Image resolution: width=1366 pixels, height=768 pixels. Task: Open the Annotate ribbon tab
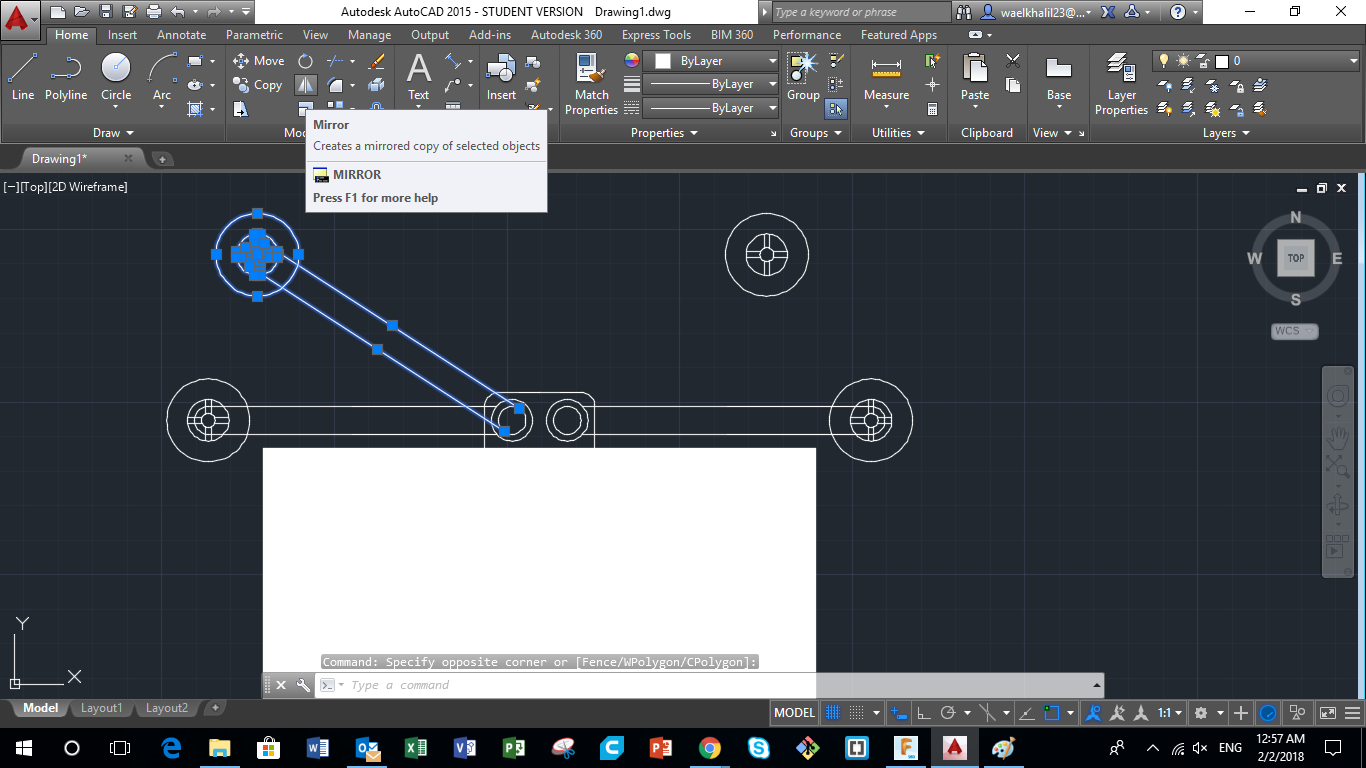(182, 35)
